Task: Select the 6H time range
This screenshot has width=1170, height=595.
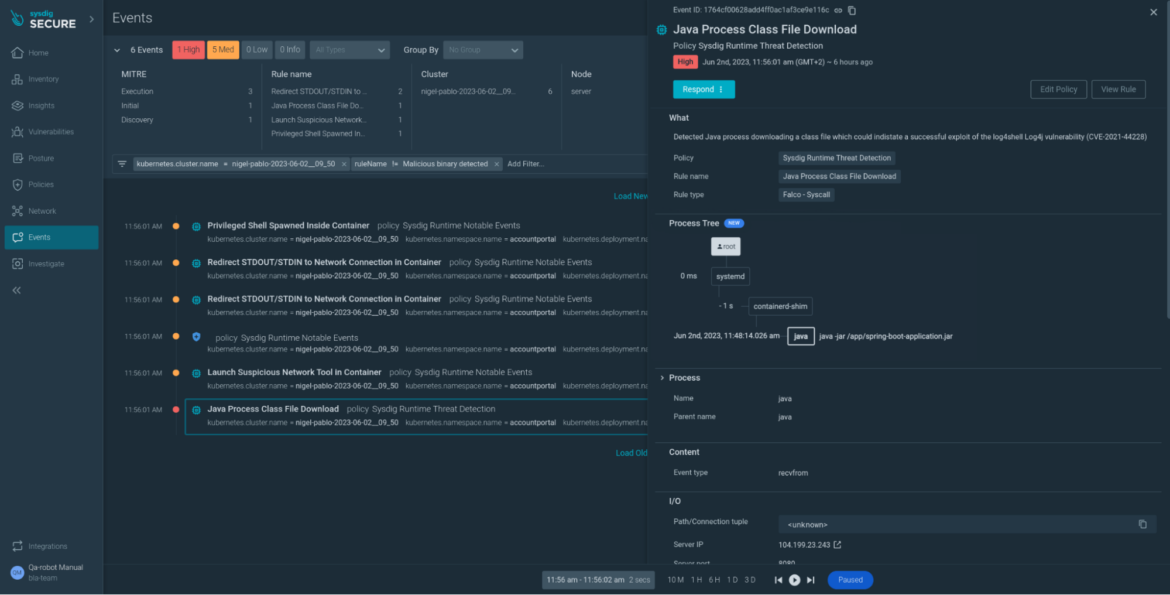Action: point(715,580)
